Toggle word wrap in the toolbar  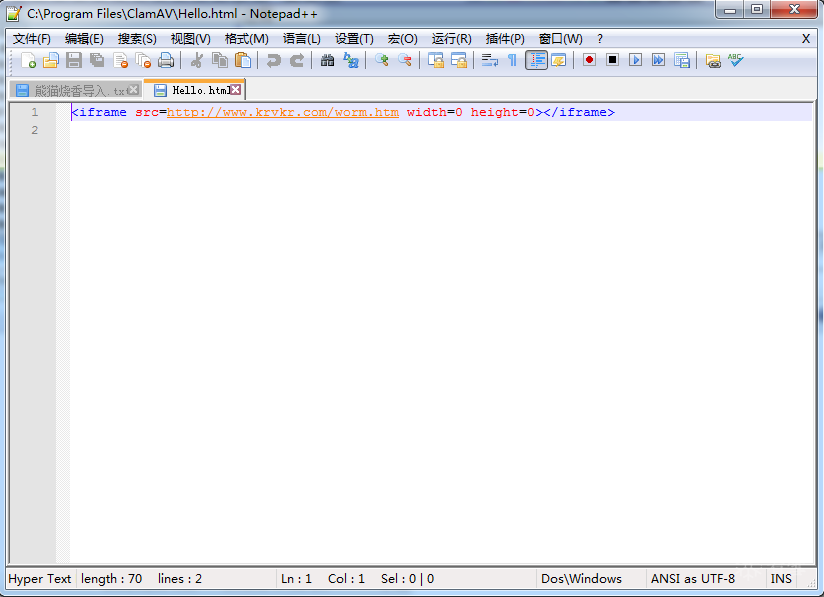(490, 60)
